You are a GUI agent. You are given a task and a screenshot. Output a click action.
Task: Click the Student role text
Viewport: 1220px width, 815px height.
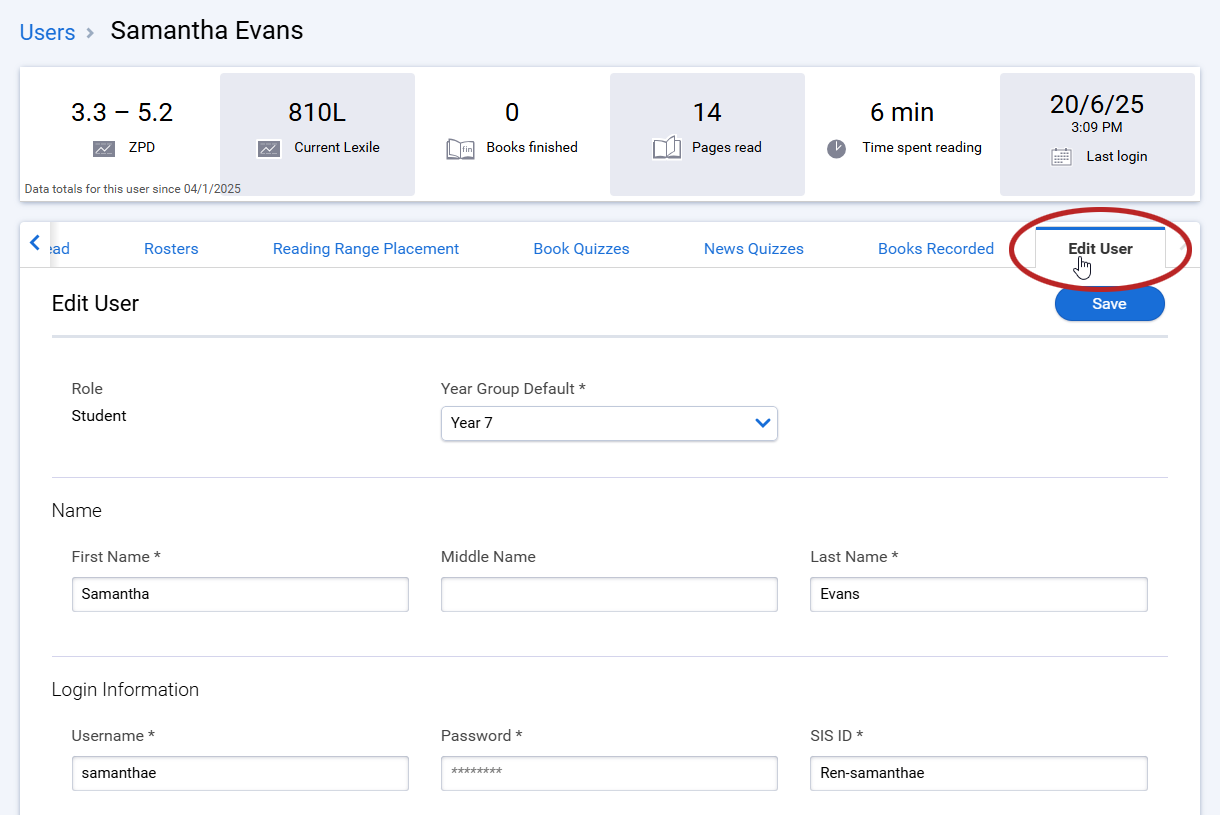coord(99,416)
